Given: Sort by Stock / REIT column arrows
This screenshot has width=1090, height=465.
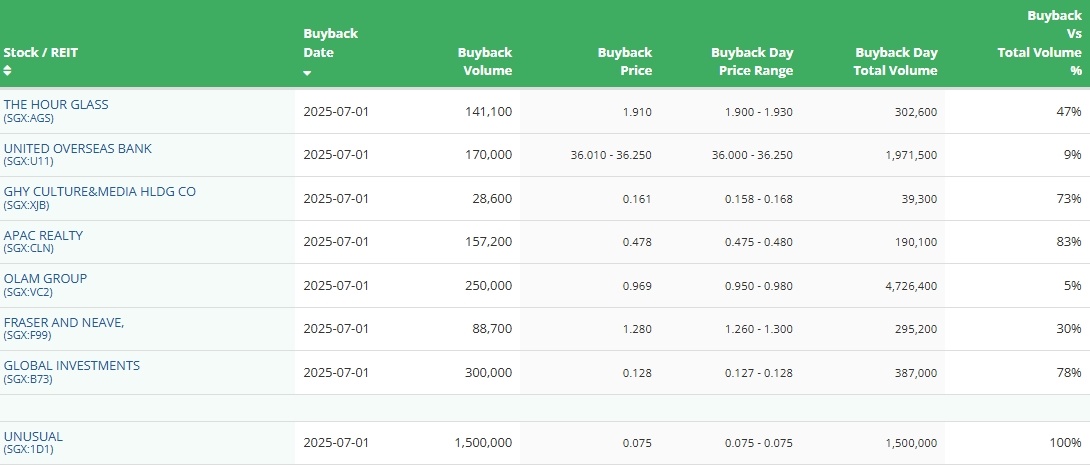Looking at the screenshot, I should 7,70.
